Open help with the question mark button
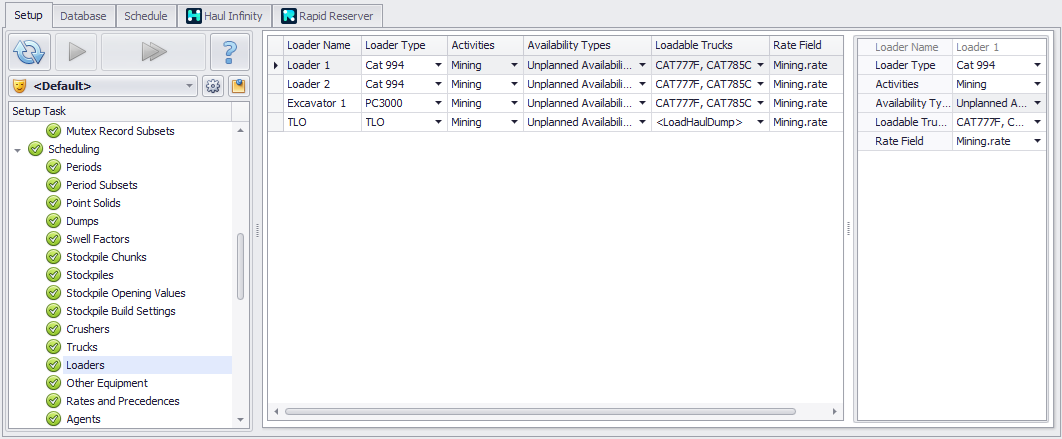Screen dimensions: 1062x439 [x=230, y=51]
